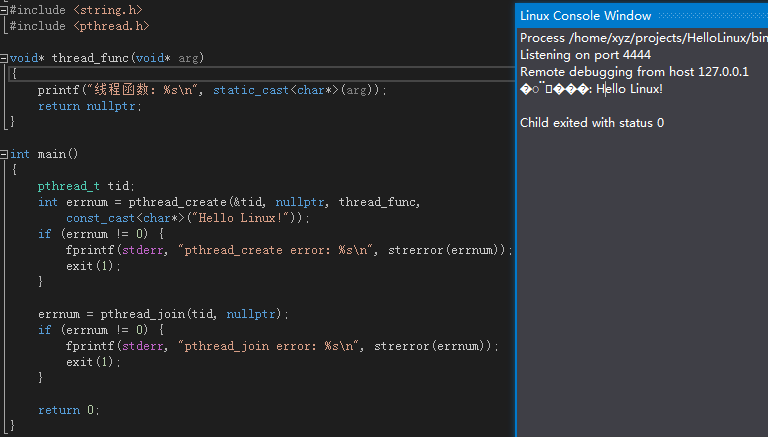Click static_cast<char*> in printf line
The image size is (768, 437).
tap(276, 90)
